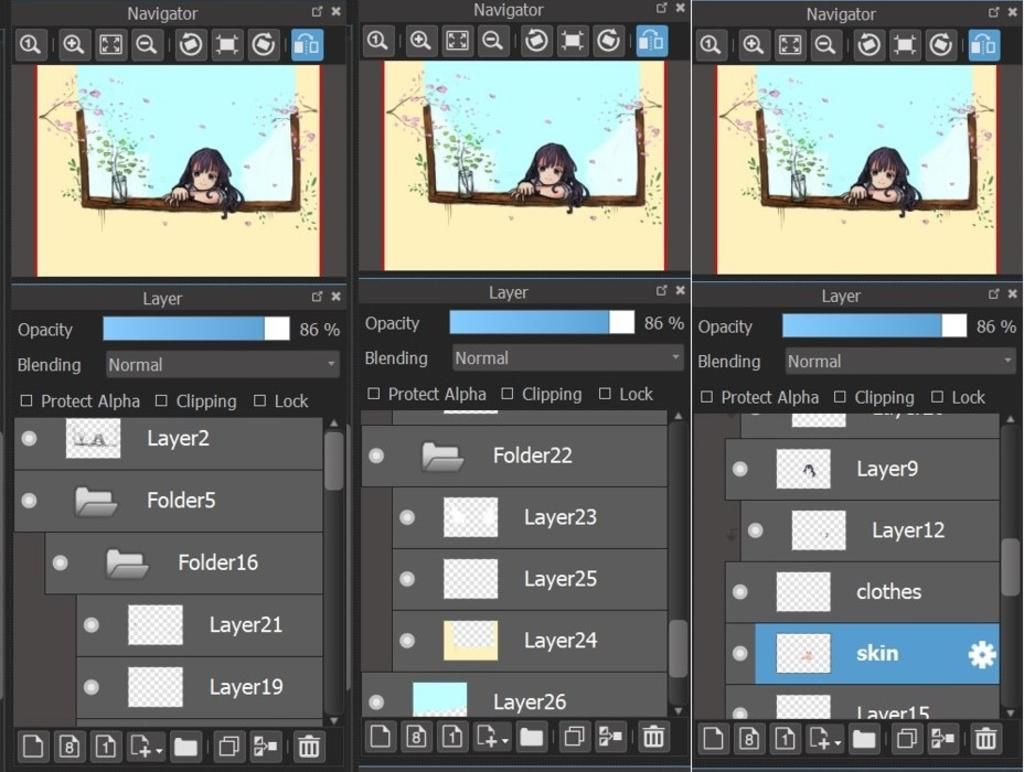Select Layer9 in layer list
The height and width of the screenshot is (772, 1024).
click(x=862, y=469)
